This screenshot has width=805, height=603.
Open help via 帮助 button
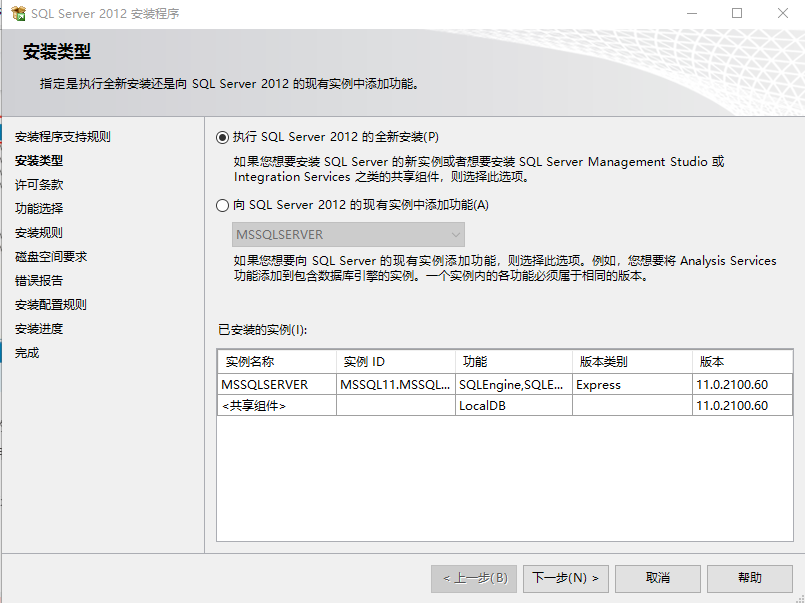[x=749, y=578]
